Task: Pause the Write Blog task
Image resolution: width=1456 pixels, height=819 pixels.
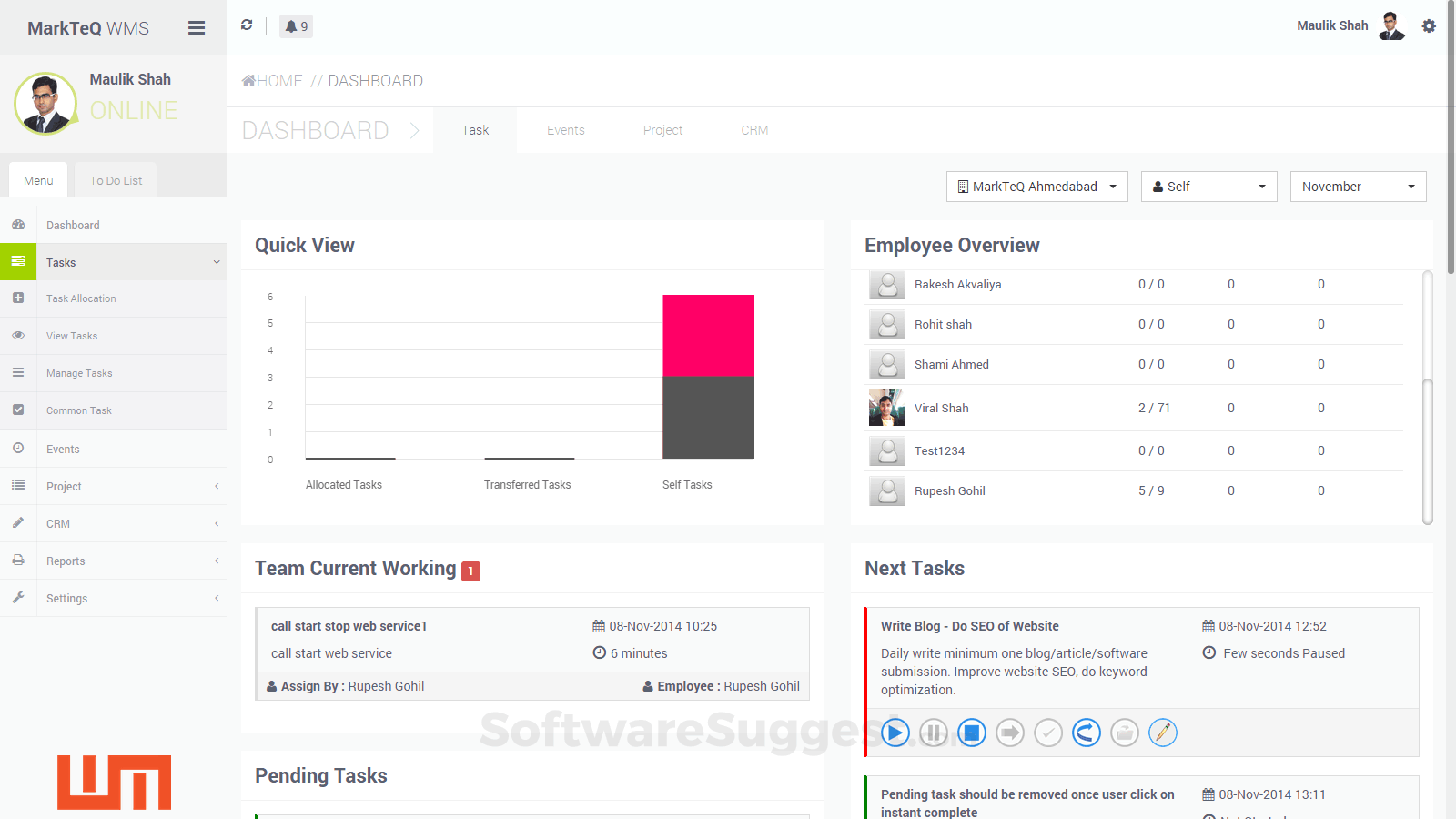Action: (934, 733)
